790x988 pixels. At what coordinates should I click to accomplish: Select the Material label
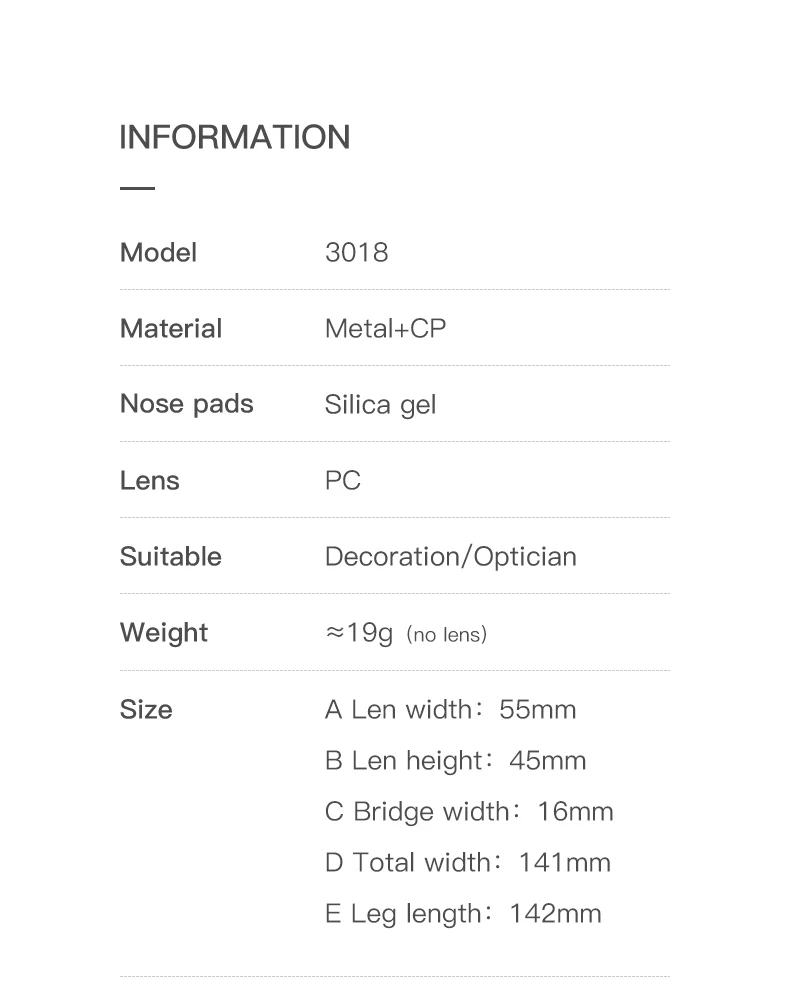[x=170, y=328]
